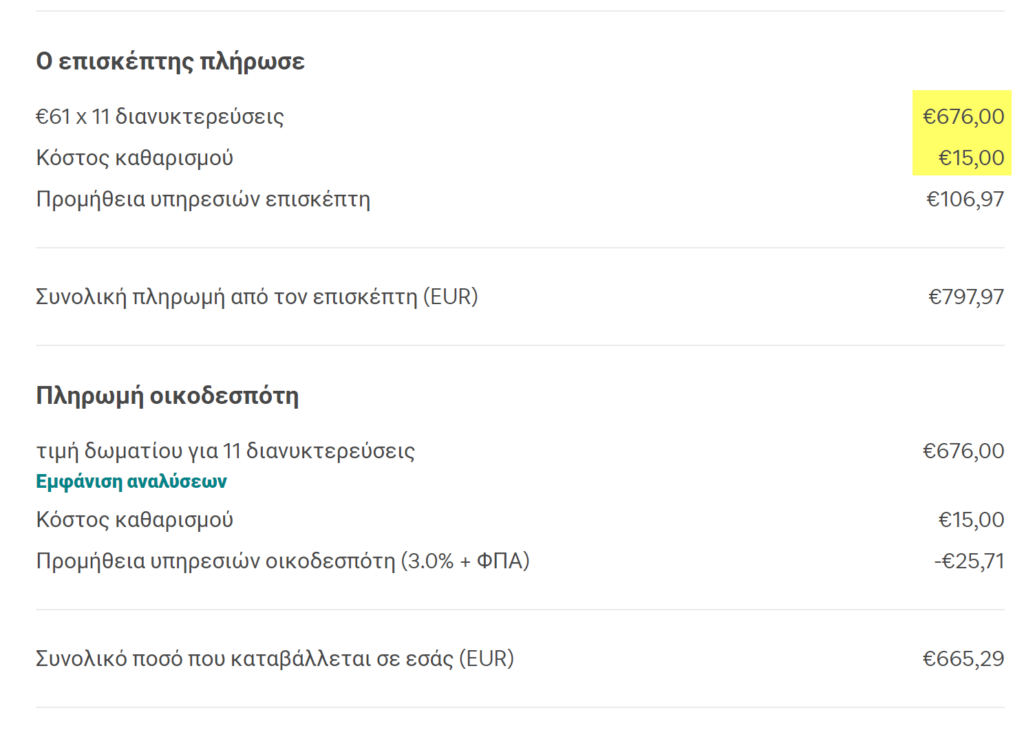
Task: Click the €106,97 guest service fee
Action: click(x=965, y=198)
